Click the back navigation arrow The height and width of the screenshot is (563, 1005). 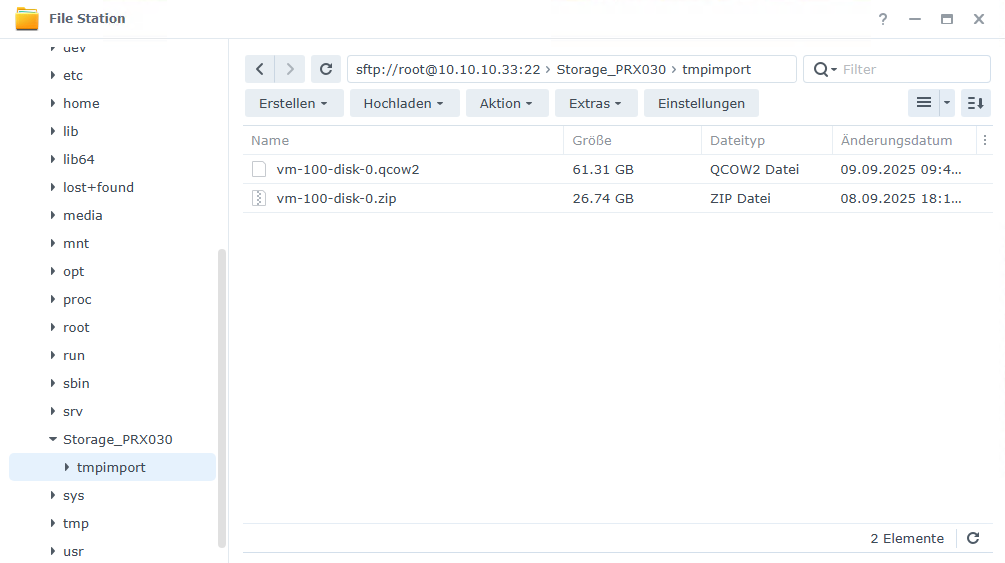coord(260,69)
